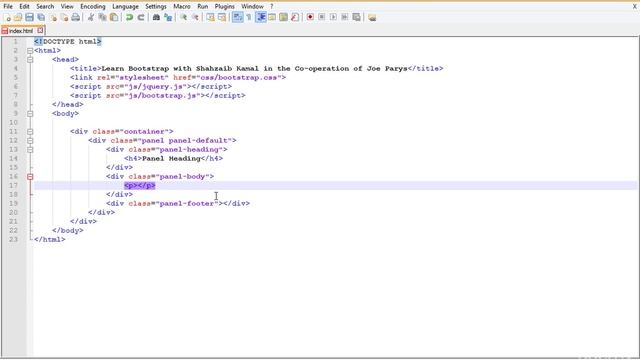Toggle synchronized horizontal scrolling icon
640x360 pixels.
pyautogui.click(x=222, y=17)
